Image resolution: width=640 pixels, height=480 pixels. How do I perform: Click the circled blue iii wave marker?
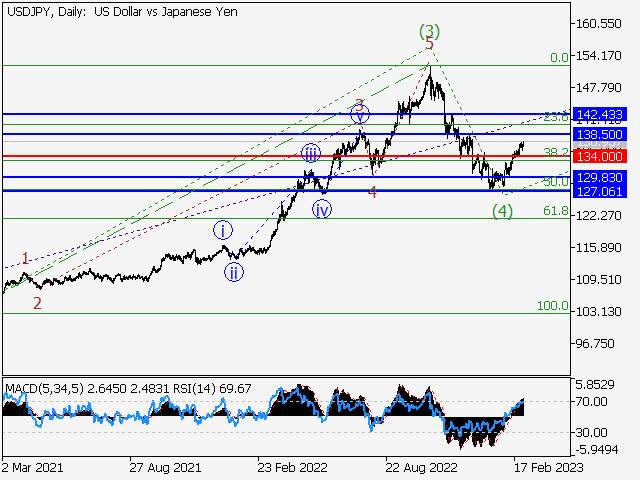[311, 153]
